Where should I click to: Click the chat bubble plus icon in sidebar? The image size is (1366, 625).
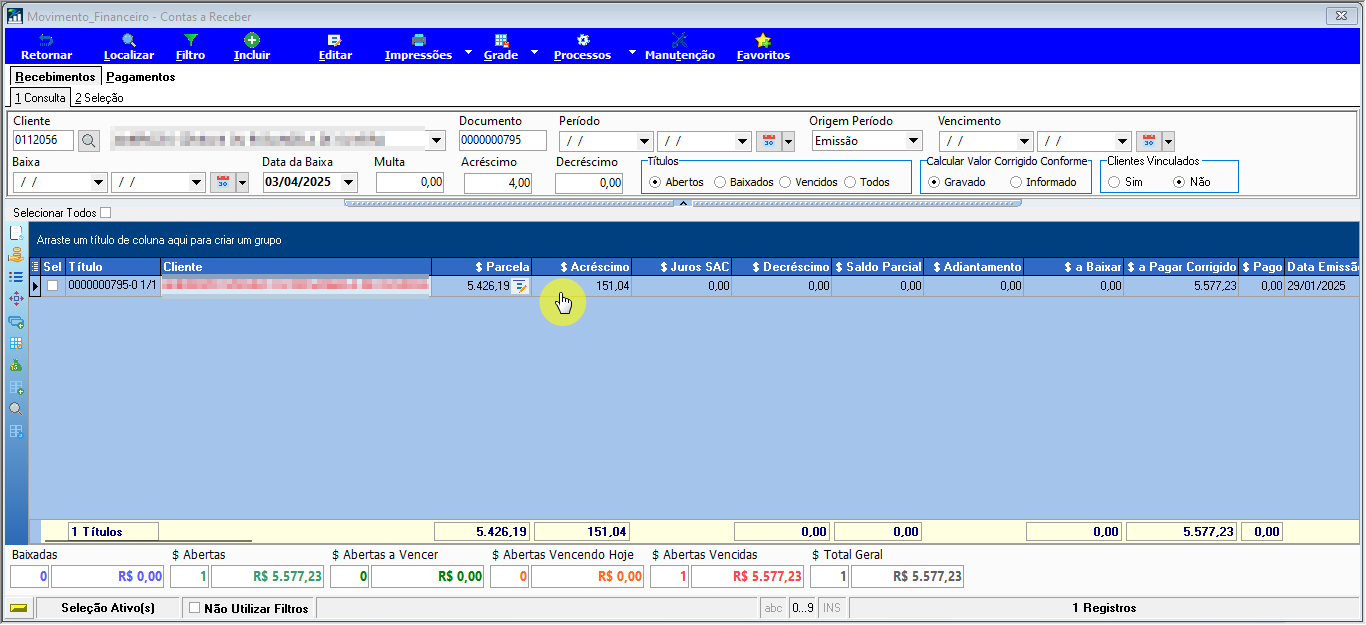pos(16,322)
